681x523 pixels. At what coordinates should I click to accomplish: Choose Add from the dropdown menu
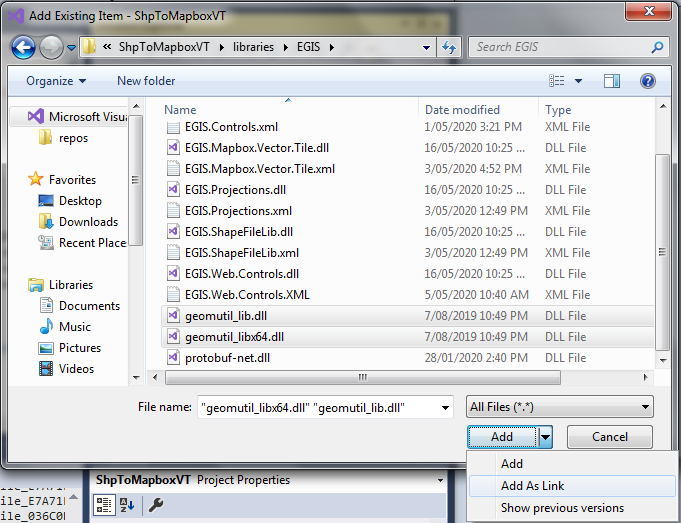point(572,463)
